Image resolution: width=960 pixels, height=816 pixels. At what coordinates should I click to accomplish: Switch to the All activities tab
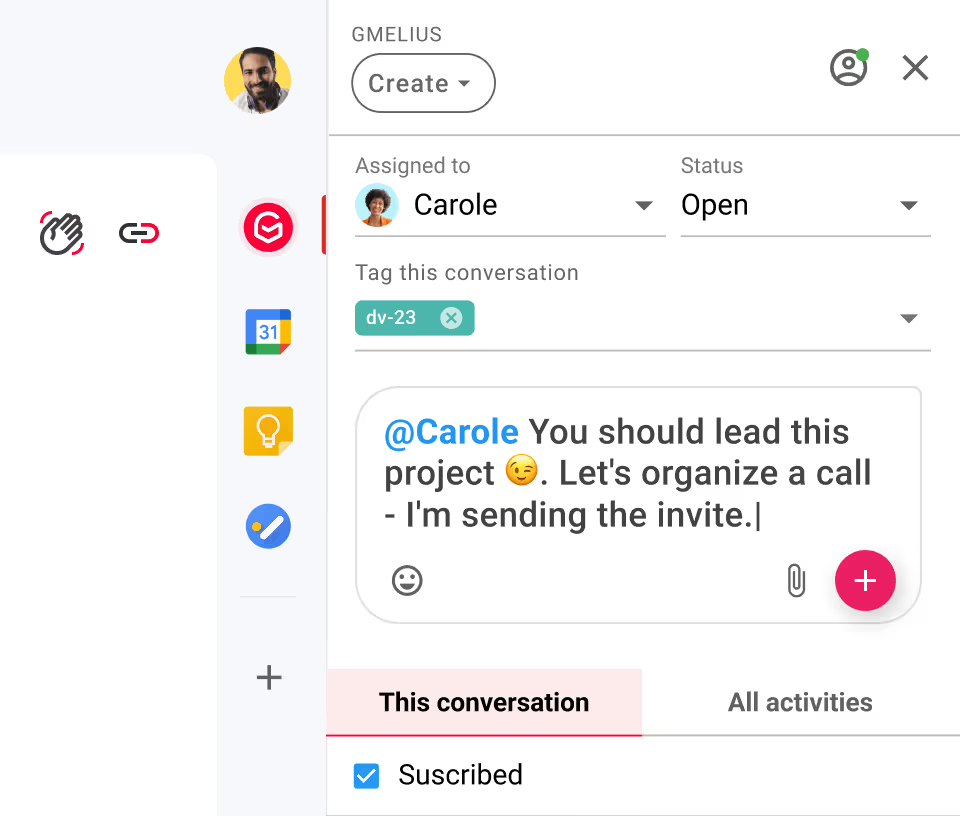click(800, 702)
